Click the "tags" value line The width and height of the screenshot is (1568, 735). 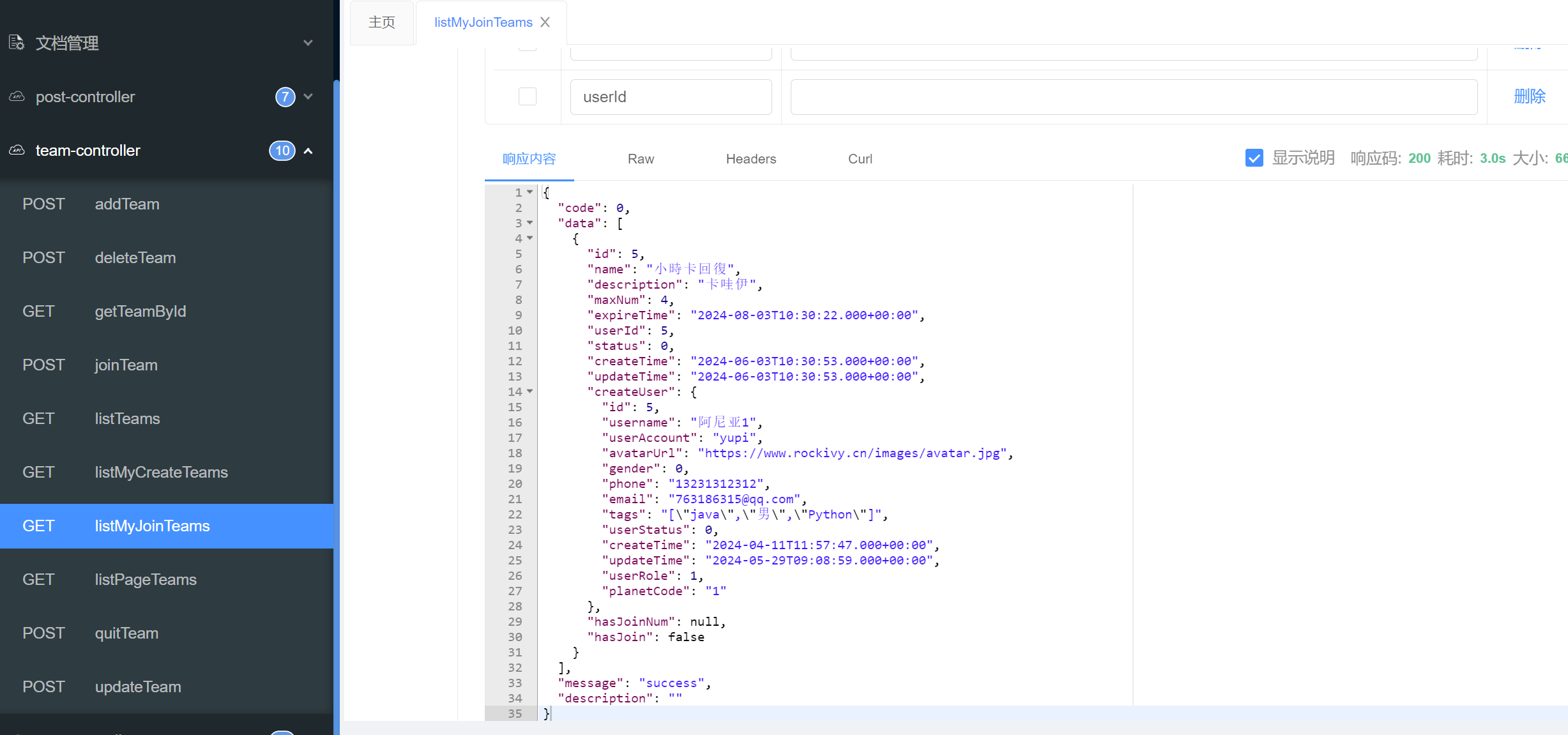745,514
